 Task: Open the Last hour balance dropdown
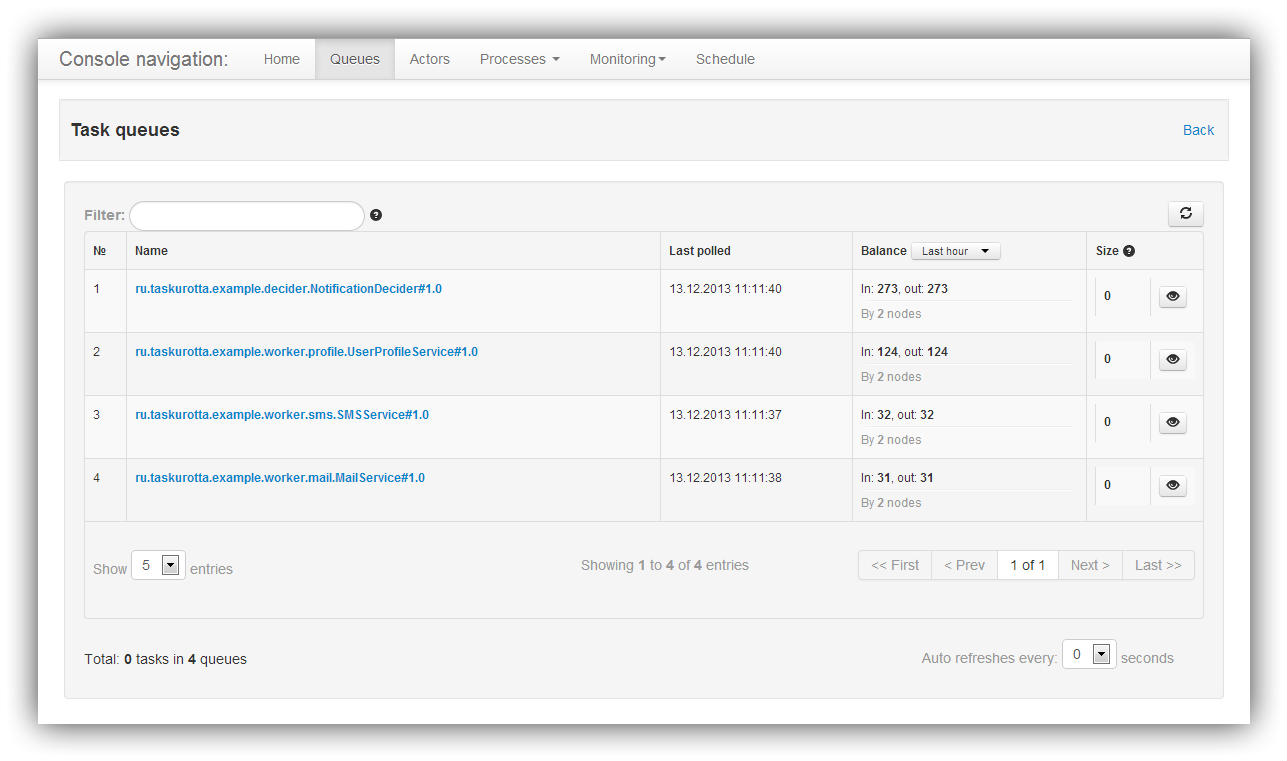[x=956, y=251]
